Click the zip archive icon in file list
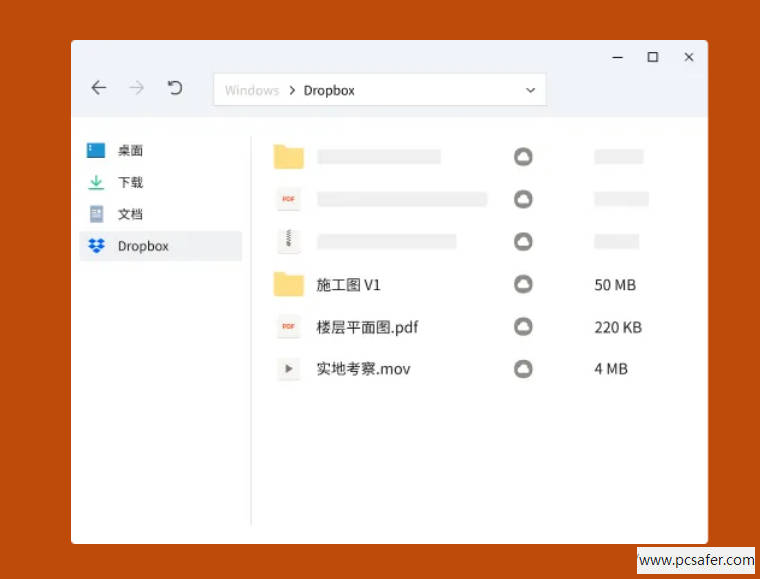This screenshot has width=760, height=579. [288, 241]
